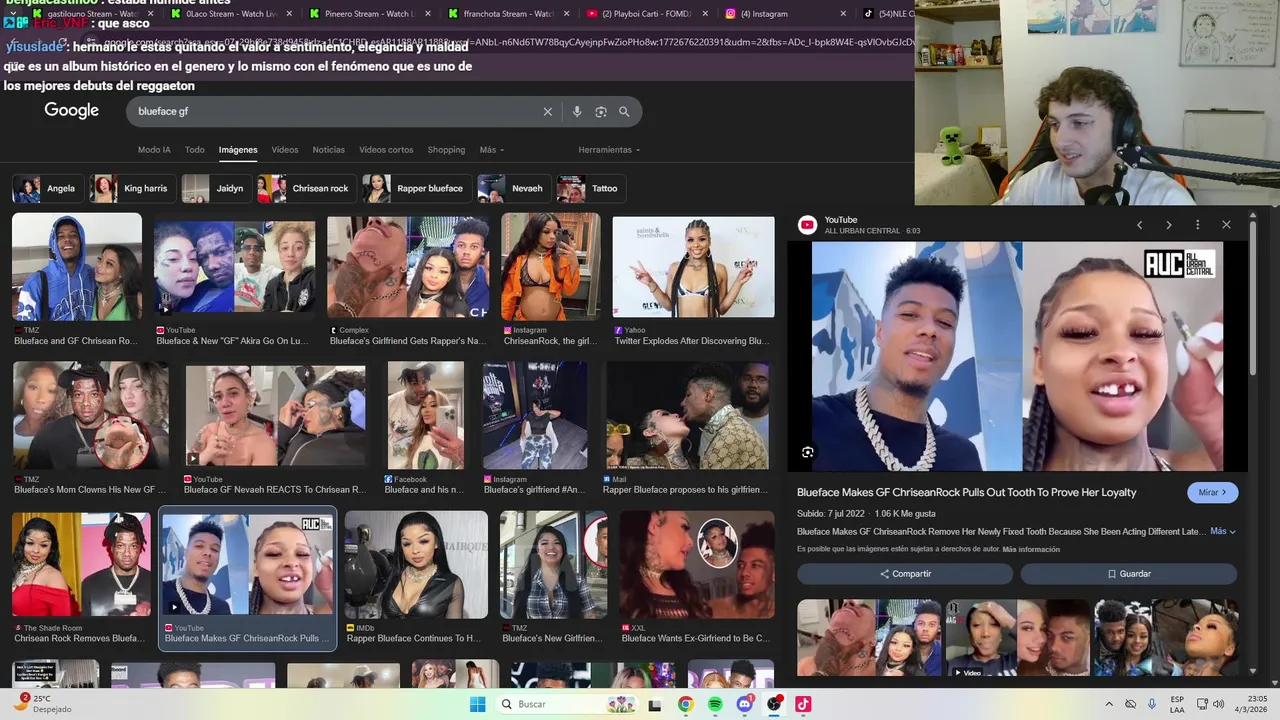Show hidden system tray icons
Screen dimensions: 1280x720
pyautogui.click(x=1108, y=704)
